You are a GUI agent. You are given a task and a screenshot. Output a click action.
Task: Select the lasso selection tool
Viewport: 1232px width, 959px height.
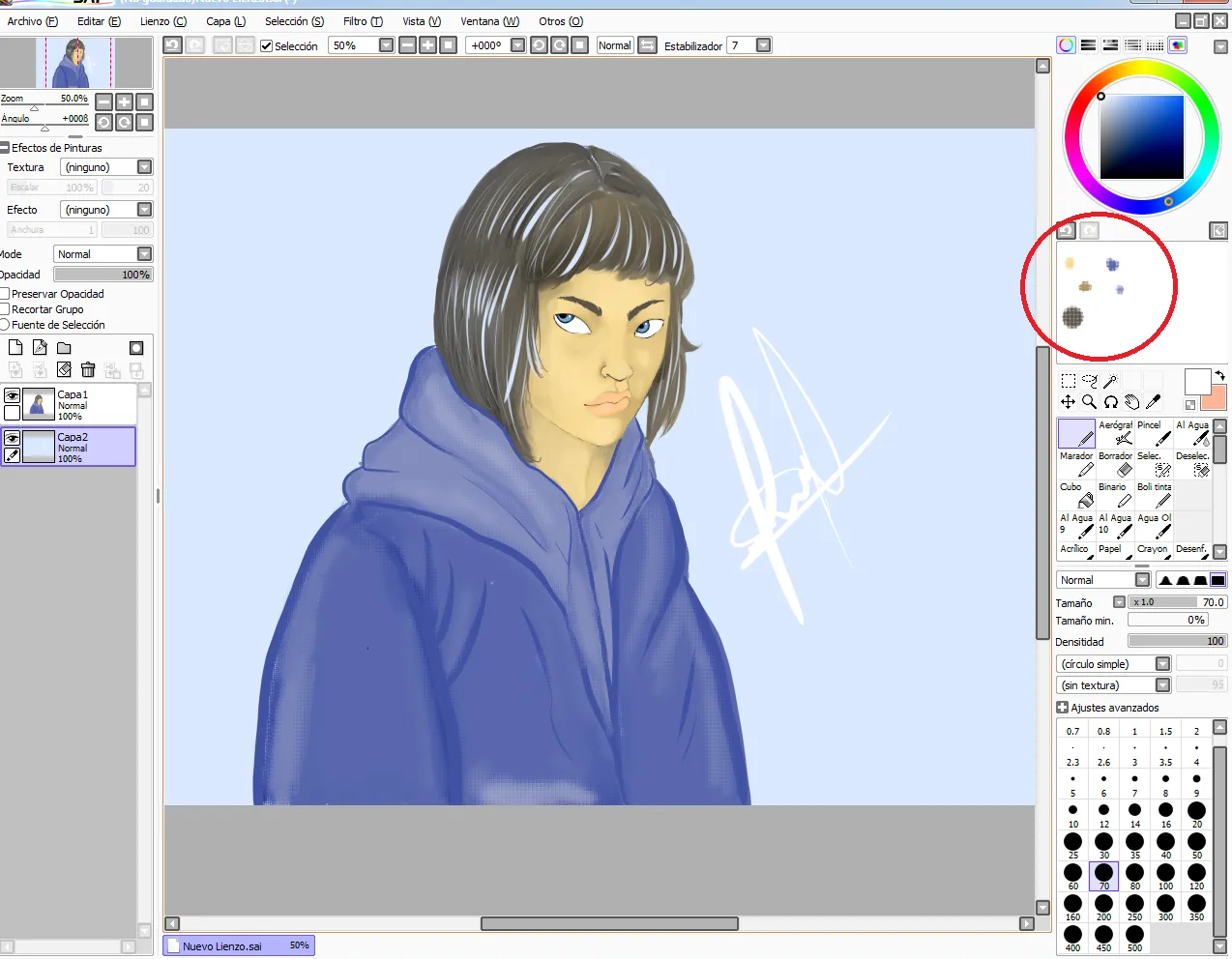1089,381
